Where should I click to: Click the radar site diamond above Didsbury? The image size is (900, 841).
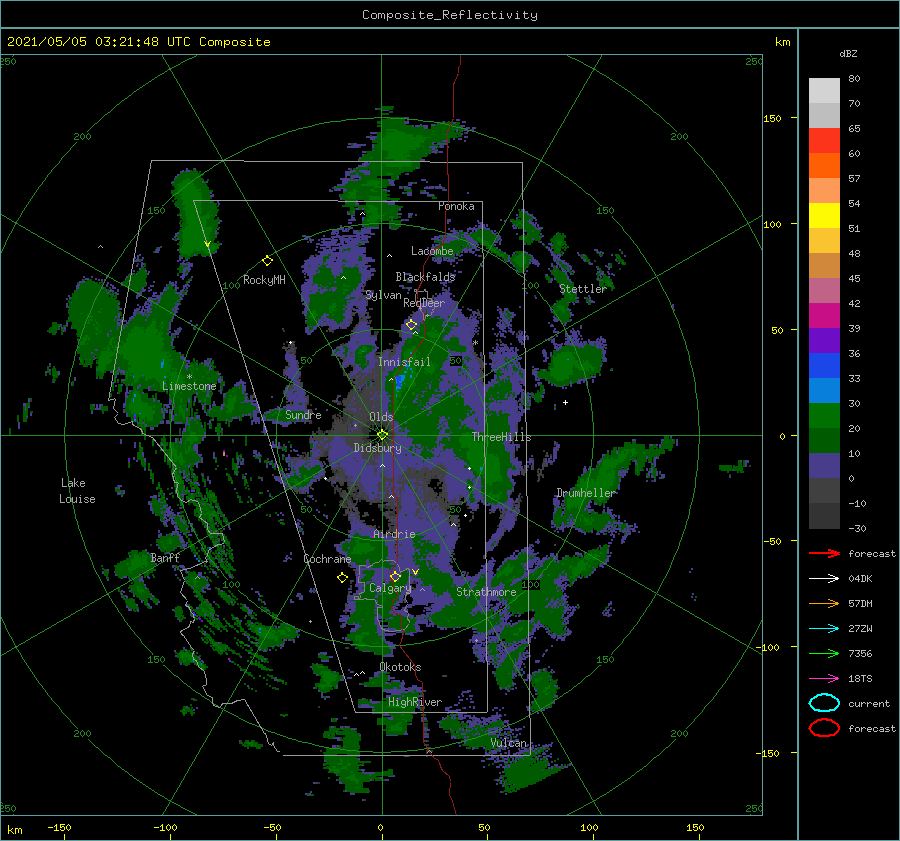382,435
